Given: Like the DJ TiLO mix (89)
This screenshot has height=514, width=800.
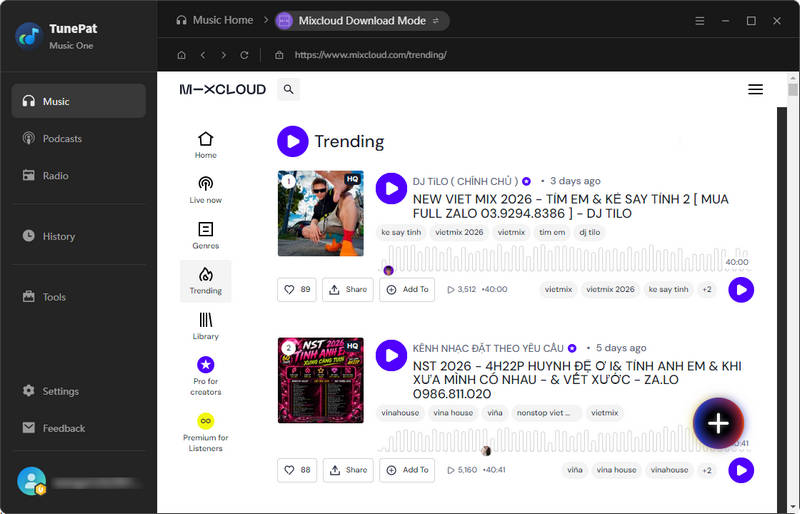Looking at the screenshot, I should [297, 289].
